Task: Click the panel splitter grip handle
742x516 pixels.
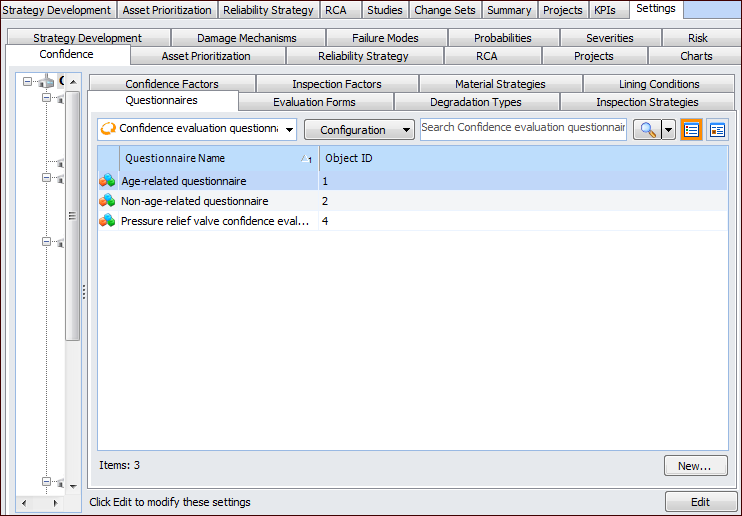Action: click(84, 292)
